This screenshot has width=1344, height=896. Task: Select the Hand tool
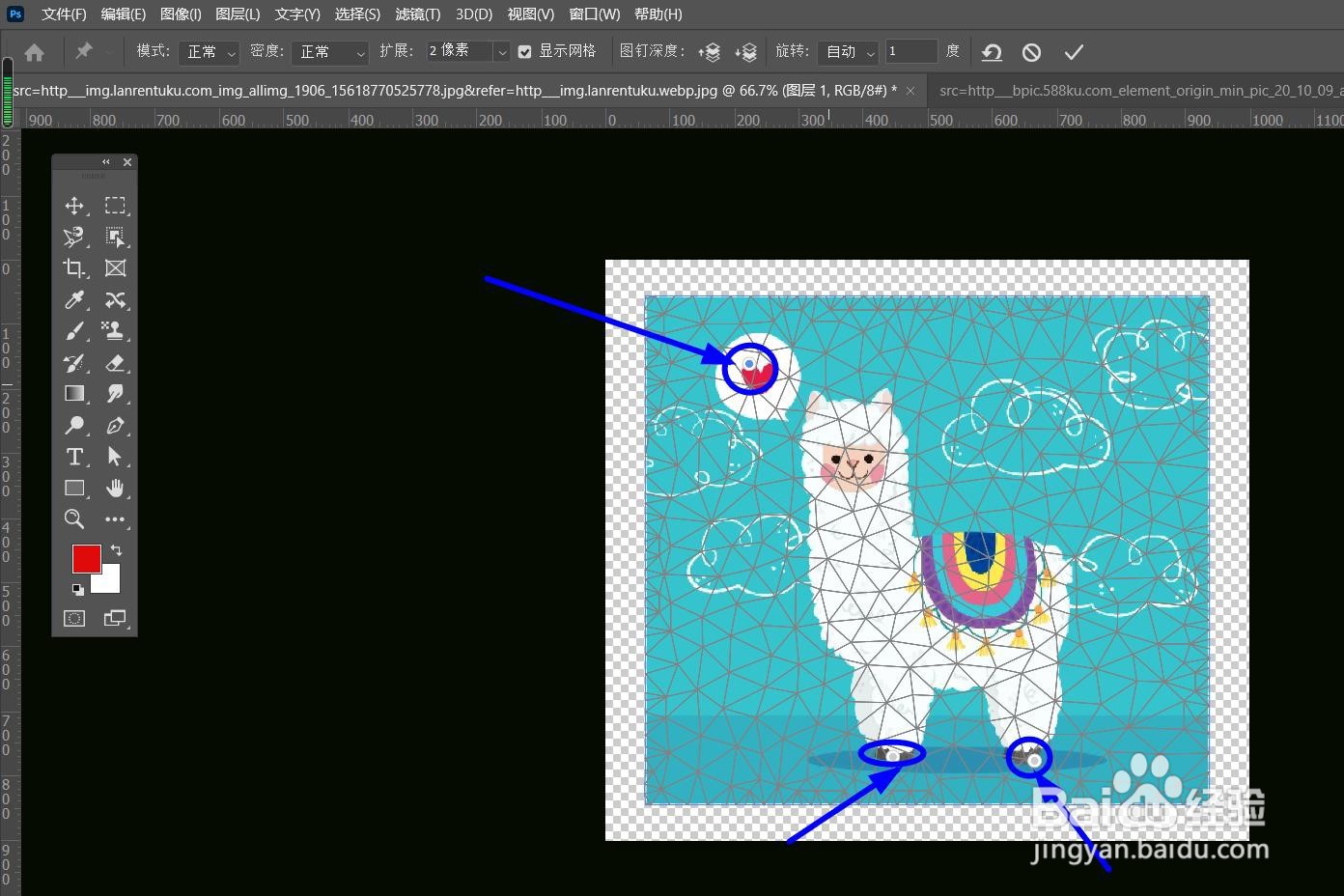pyautogui.click(x=115, y=489)
